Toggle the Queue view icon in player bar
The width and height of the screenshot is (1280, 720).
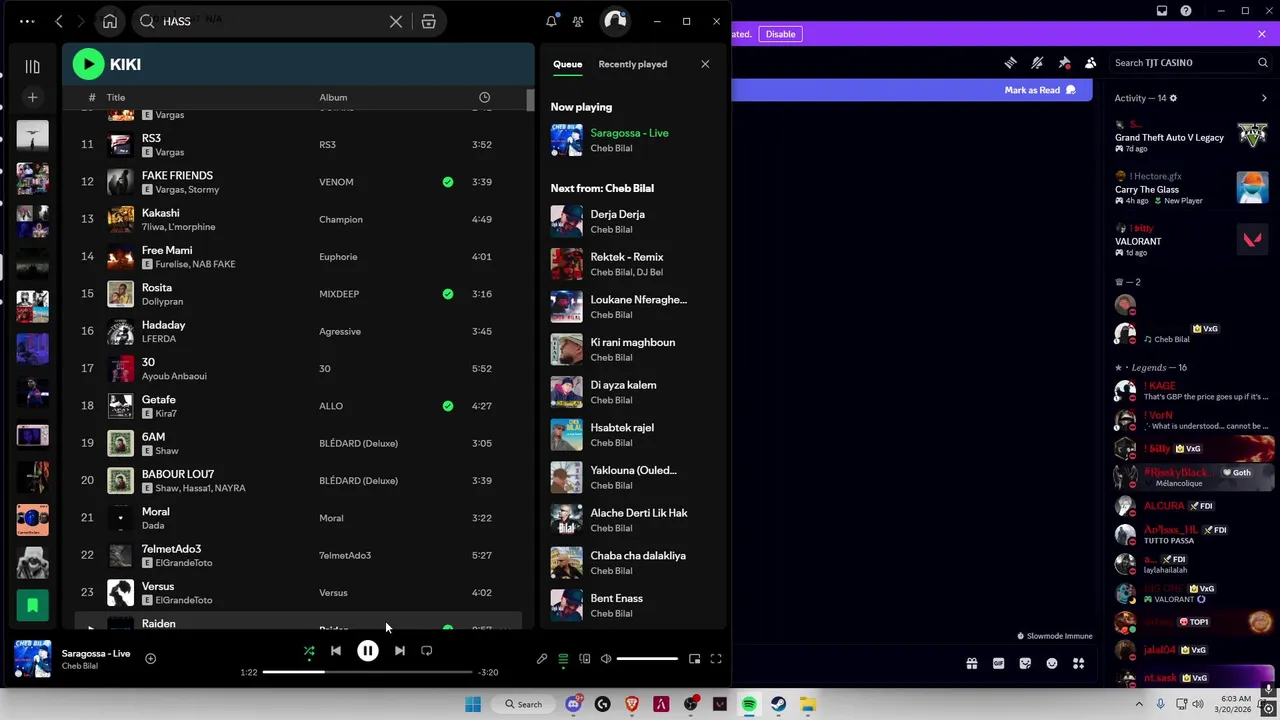point(563,659)
